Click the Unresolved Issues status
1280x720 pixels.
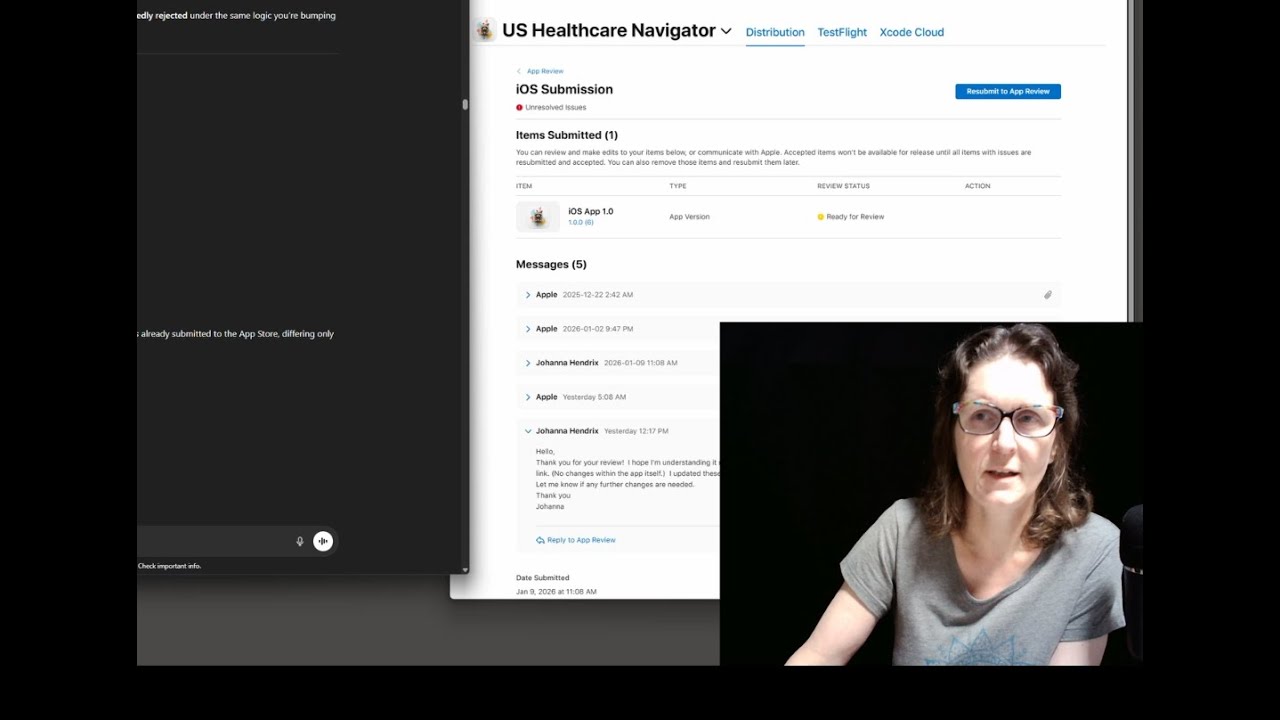pos(551,107)
